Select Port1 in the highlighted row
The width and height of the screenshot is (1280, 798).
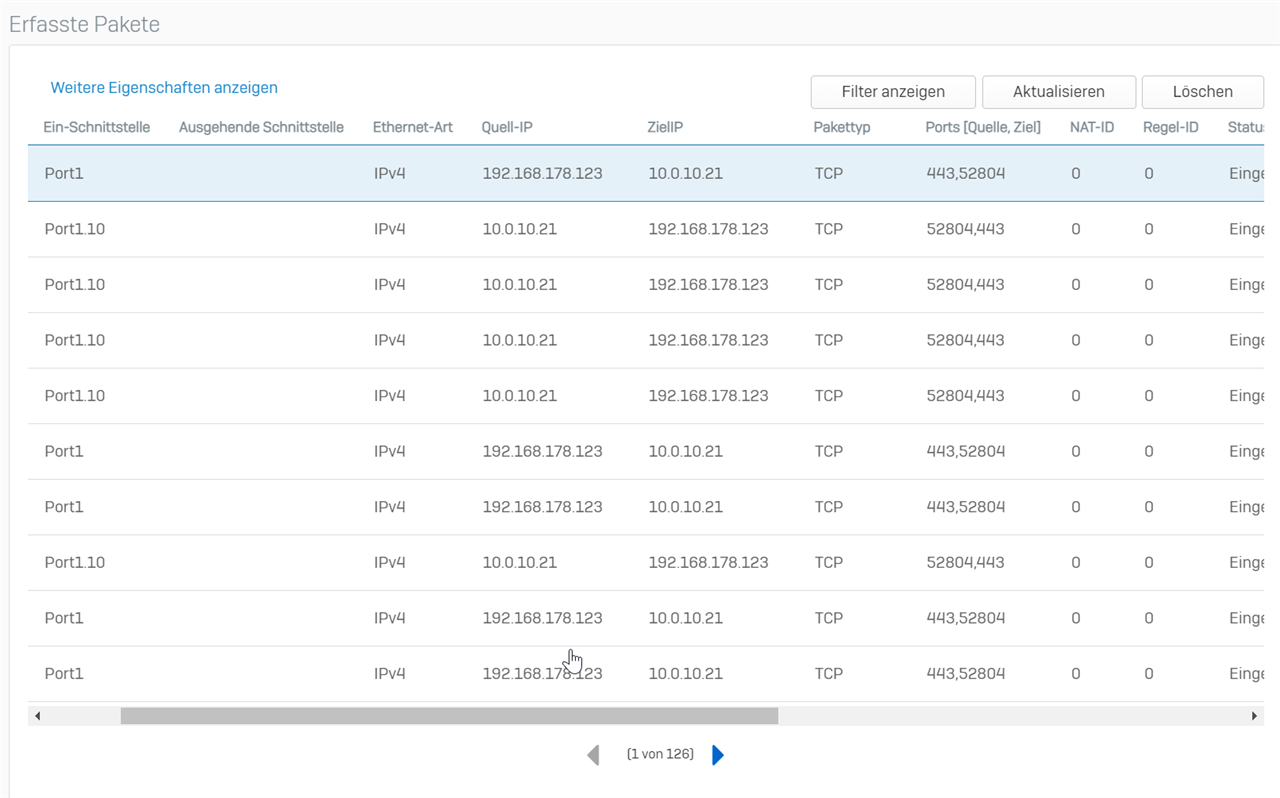click(x=64, y=173)
